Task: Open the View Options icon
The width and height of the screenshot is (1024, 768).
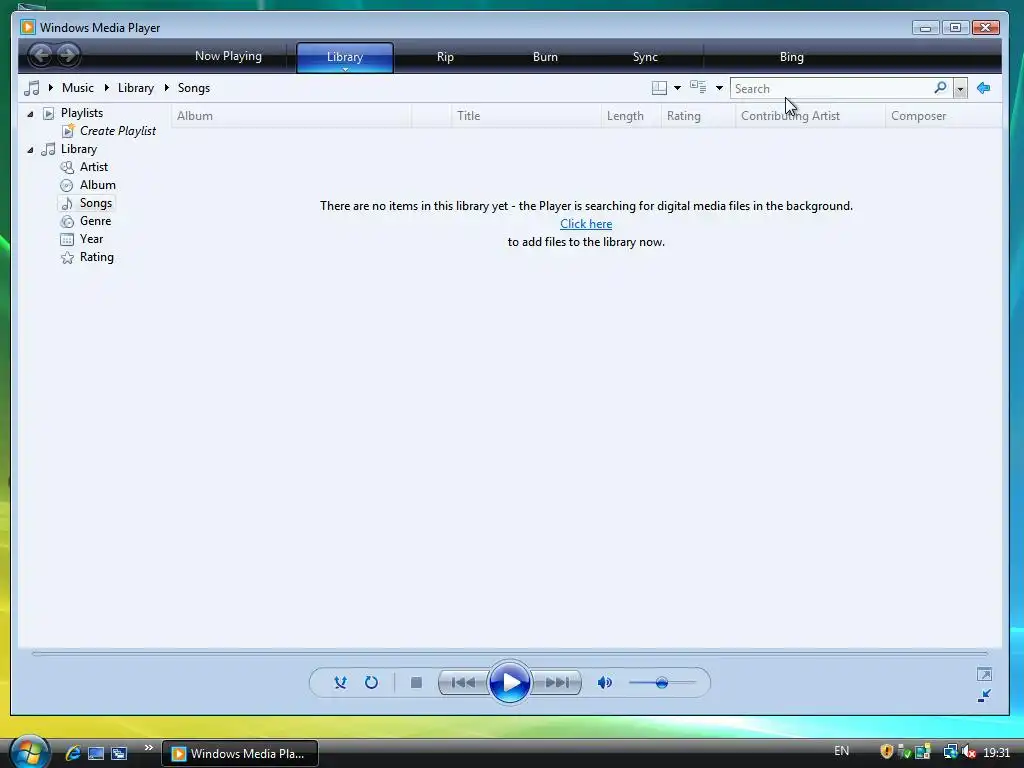Action: [x=698, y=88]
